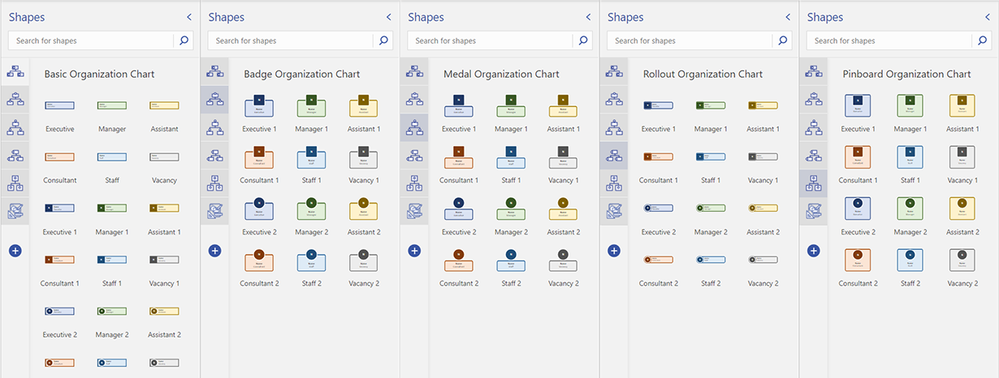Viewport: 999px width, 378px height.
Task: Pick the Assistant shape in Basic Organization Chart
Action: pos(164,105)
